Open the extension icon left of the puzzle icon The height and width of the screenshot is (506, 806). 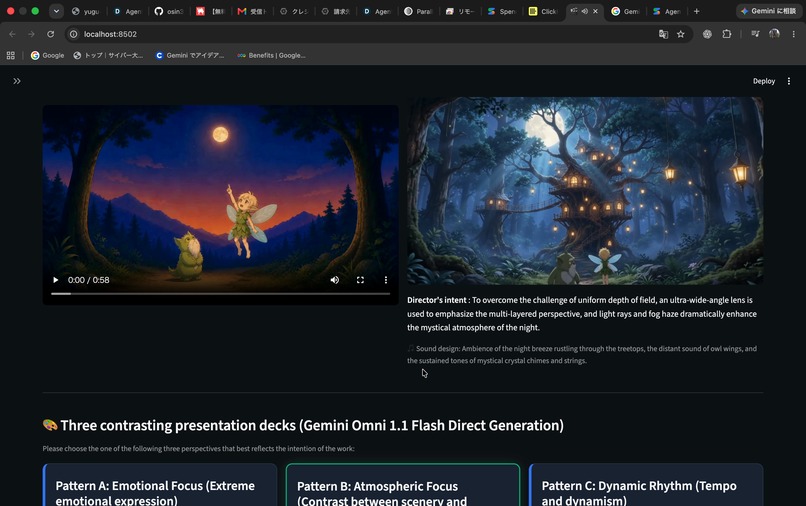point(707,34)
